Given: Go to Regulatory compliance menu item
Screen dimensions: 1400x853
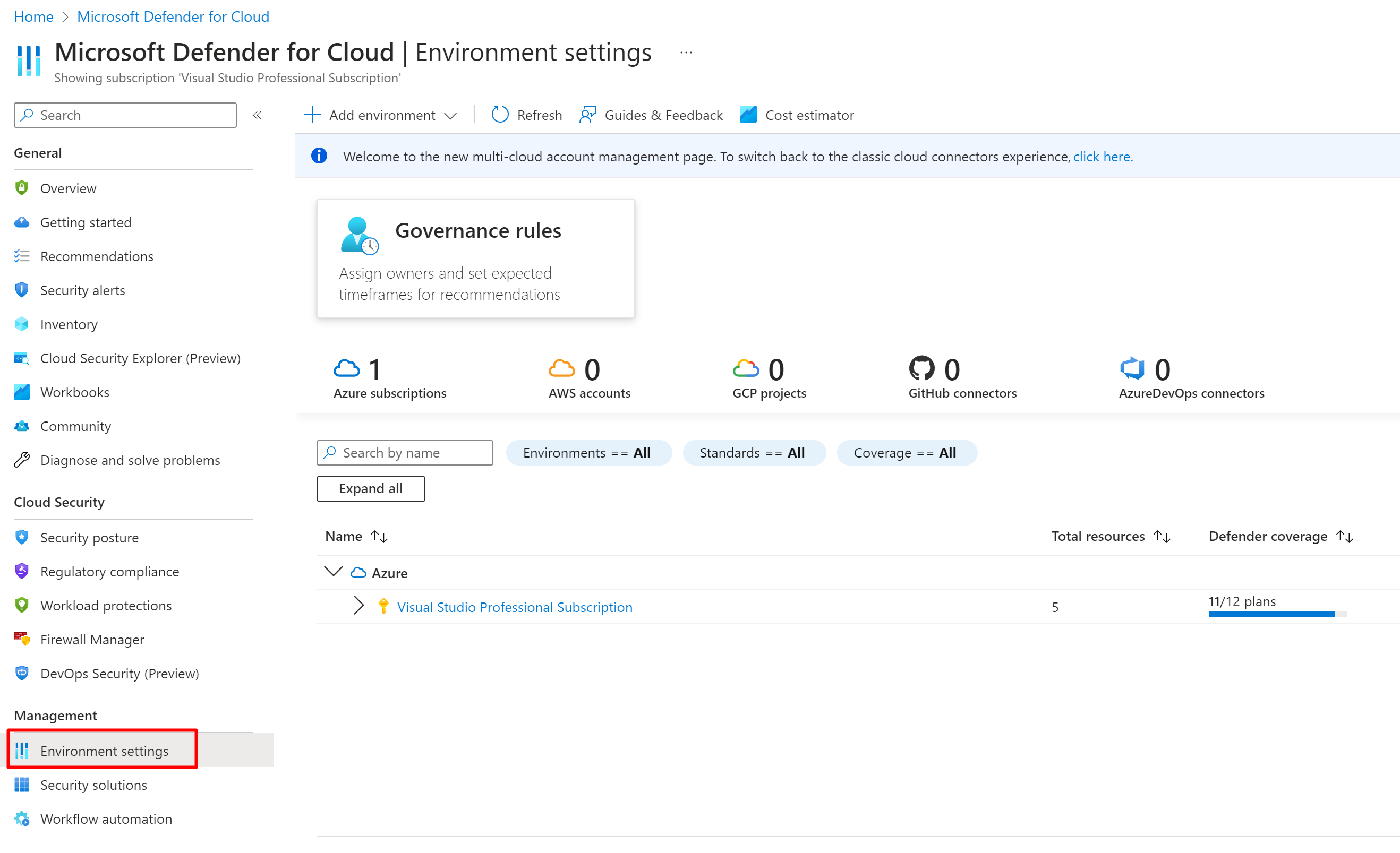Looking at the screenshot, I should pos(109,572).
